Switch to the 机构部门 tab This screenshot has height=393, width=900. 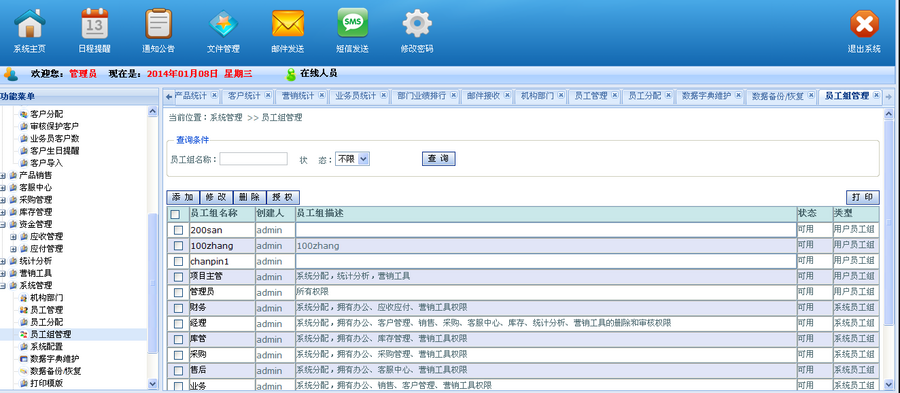[537, 96]
